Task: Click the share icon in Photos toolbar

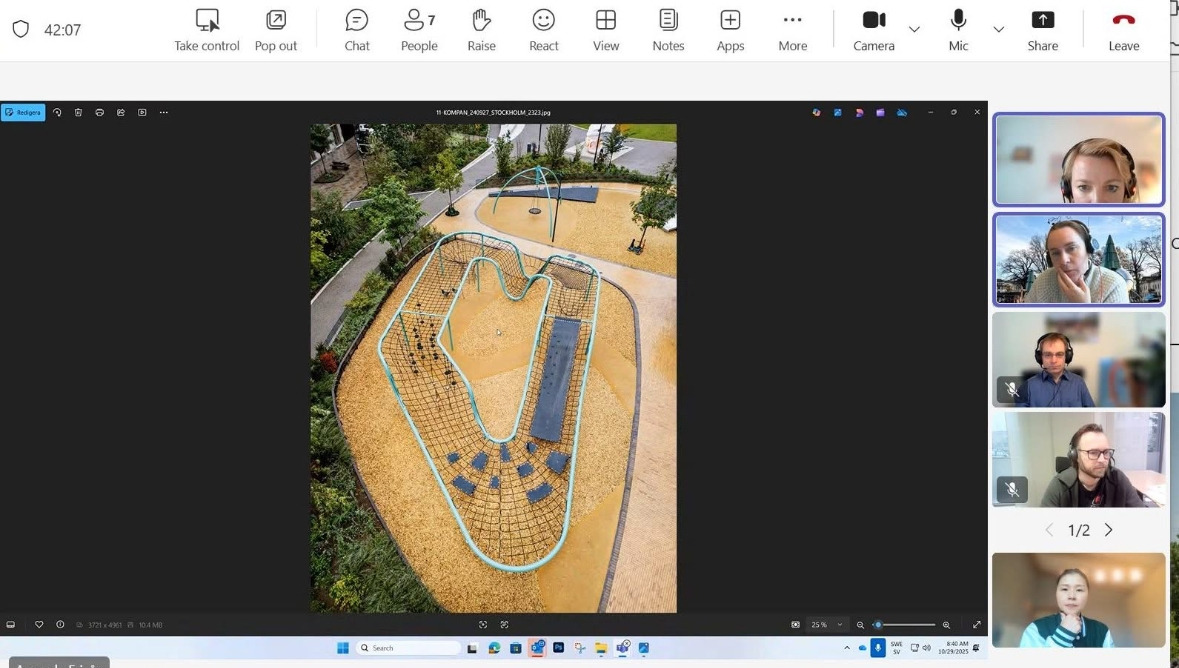Action: click(120, 112)
